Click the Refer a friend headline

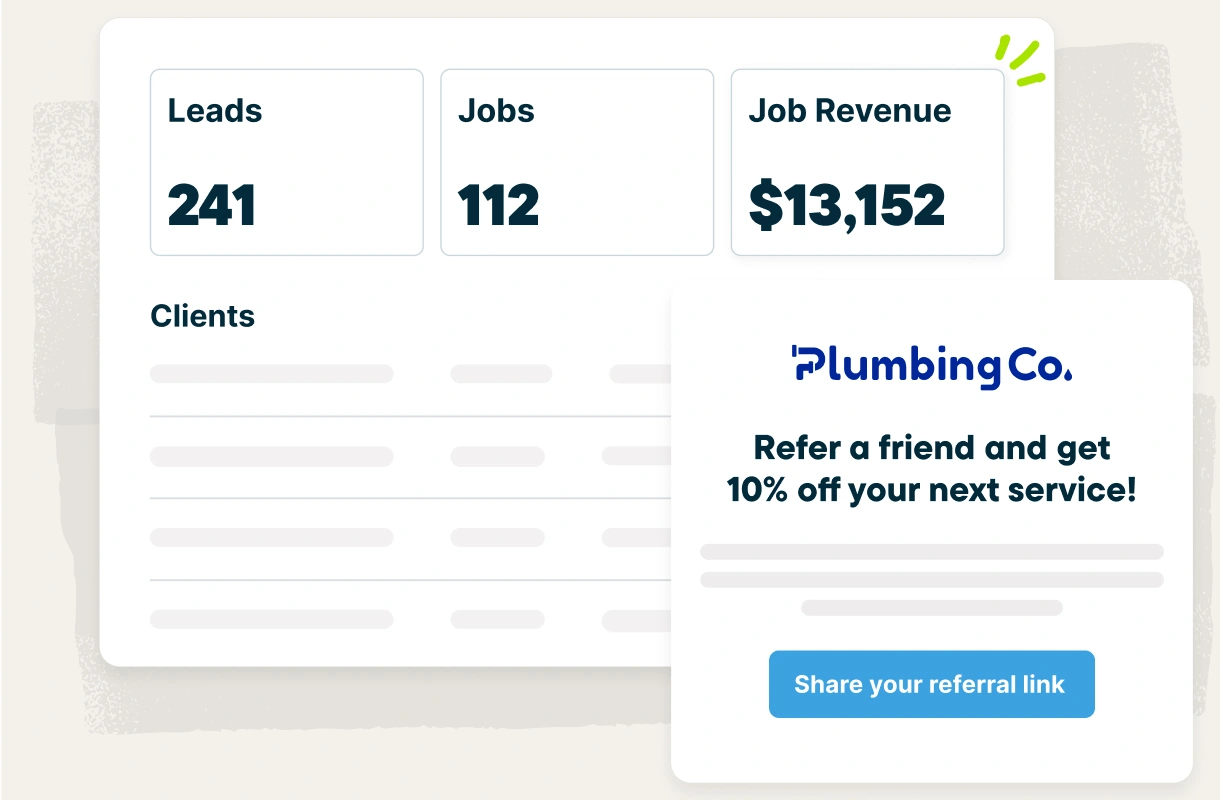click(x=931, y=469)
